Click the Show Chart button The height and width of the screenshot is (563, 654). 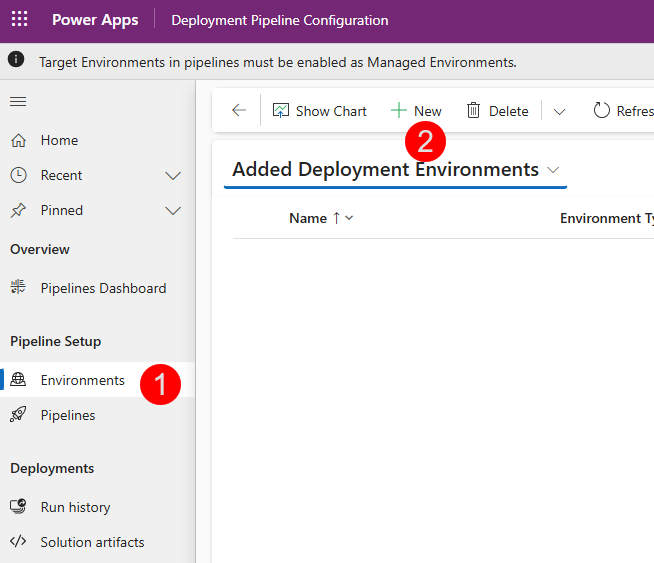coord(319,111)
